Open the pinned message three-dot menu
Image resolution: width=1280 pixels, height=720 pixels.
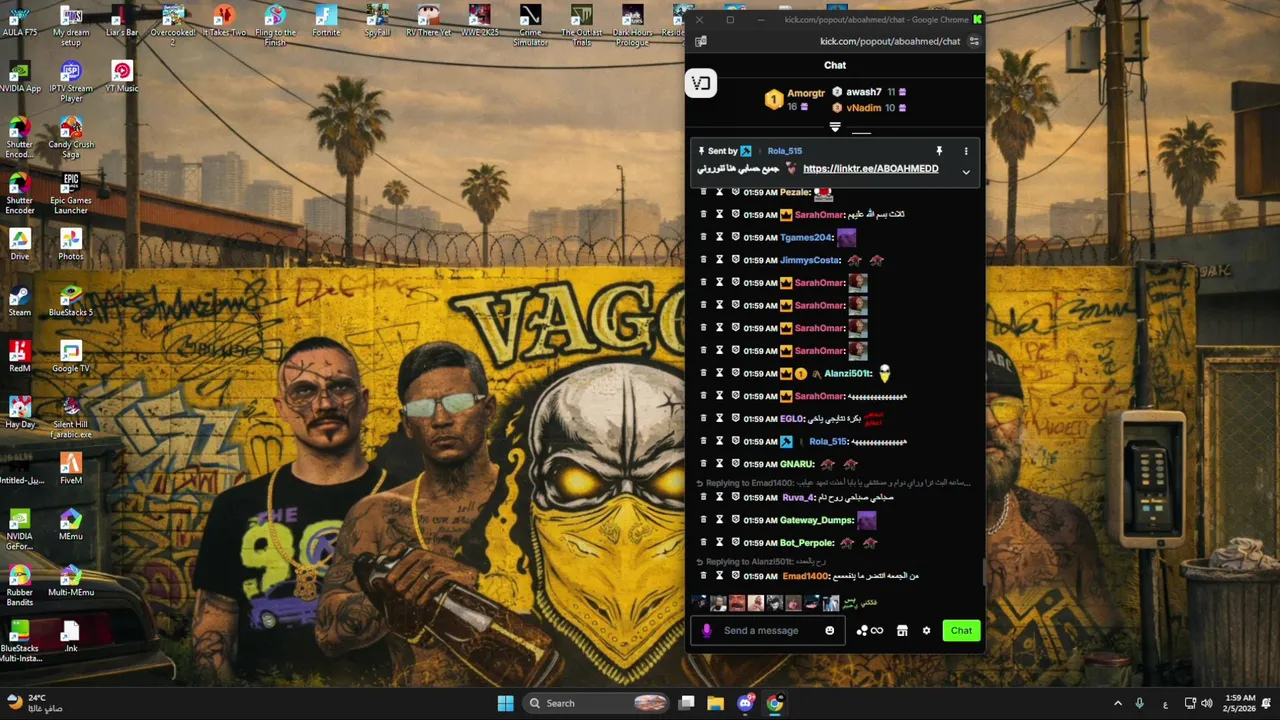point(966,151)
